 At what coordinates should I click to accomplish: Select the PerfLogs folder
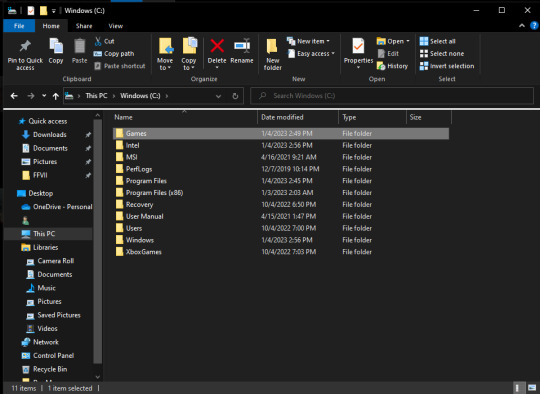pos(281,169)
